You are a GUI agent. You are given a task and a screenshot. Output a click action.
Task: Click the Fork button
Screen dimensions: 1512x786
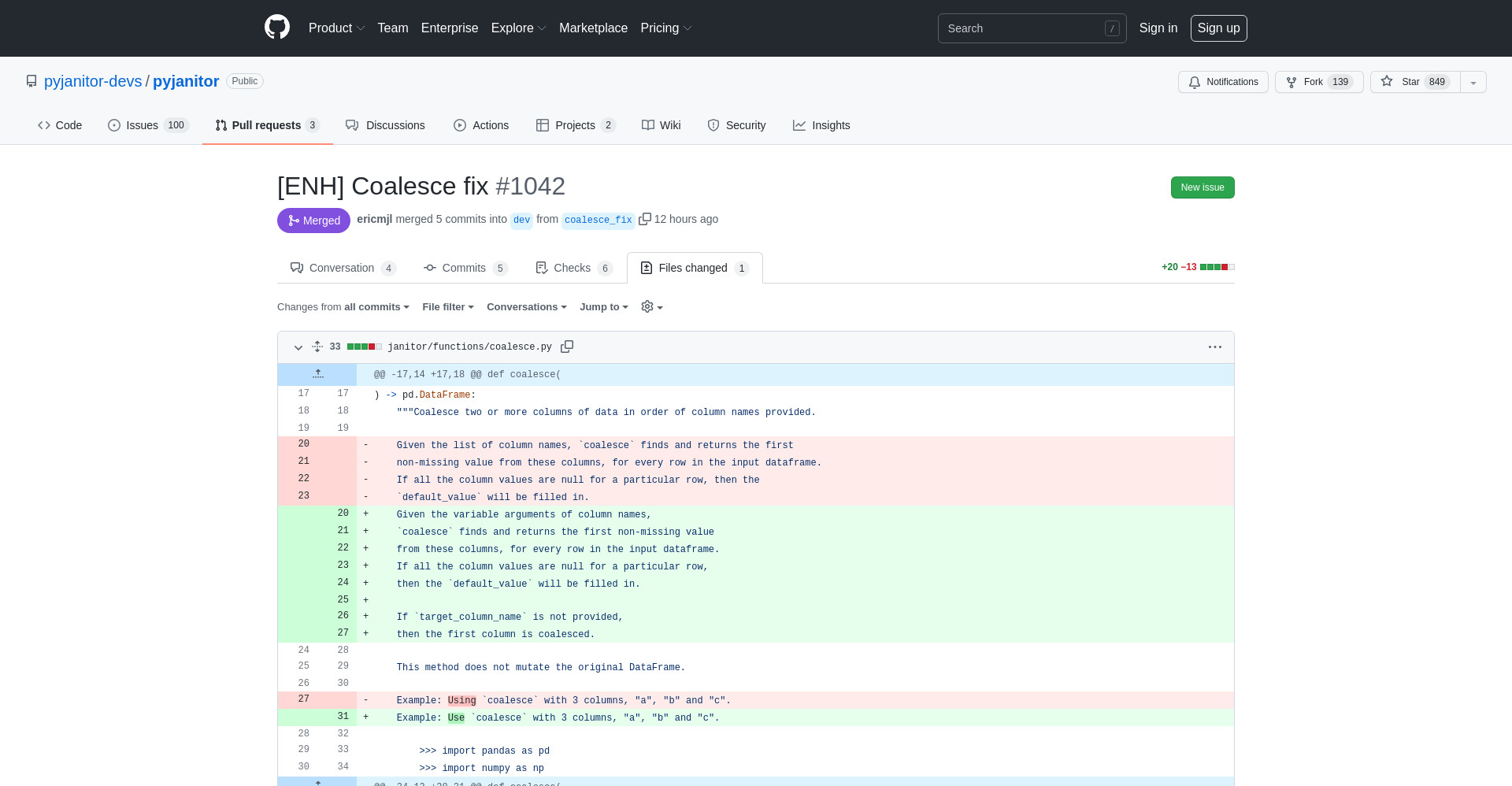point(1319,82)
